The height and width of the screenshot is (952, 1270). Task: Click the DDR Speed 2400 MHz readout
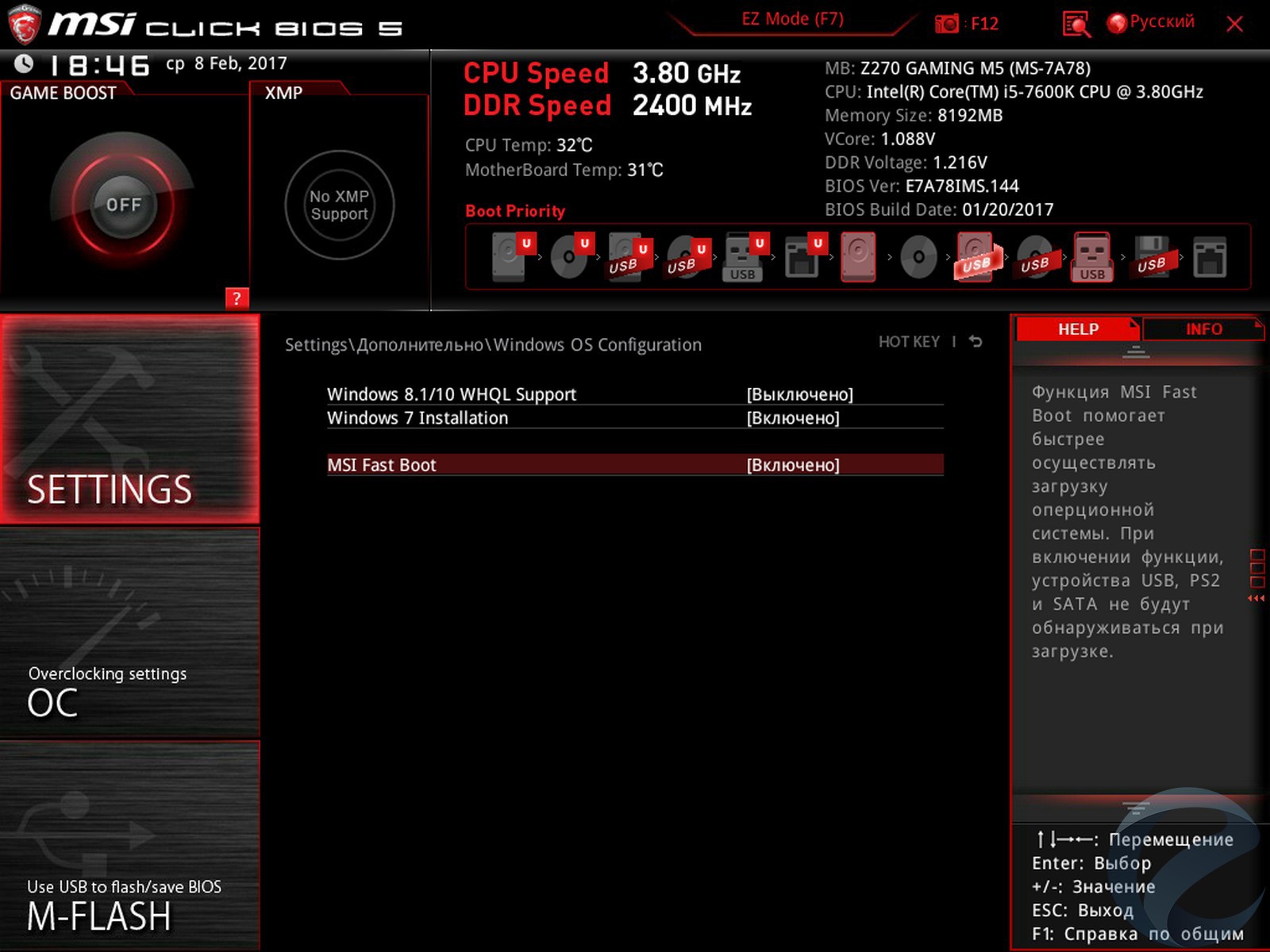click(x=607, y=106)
